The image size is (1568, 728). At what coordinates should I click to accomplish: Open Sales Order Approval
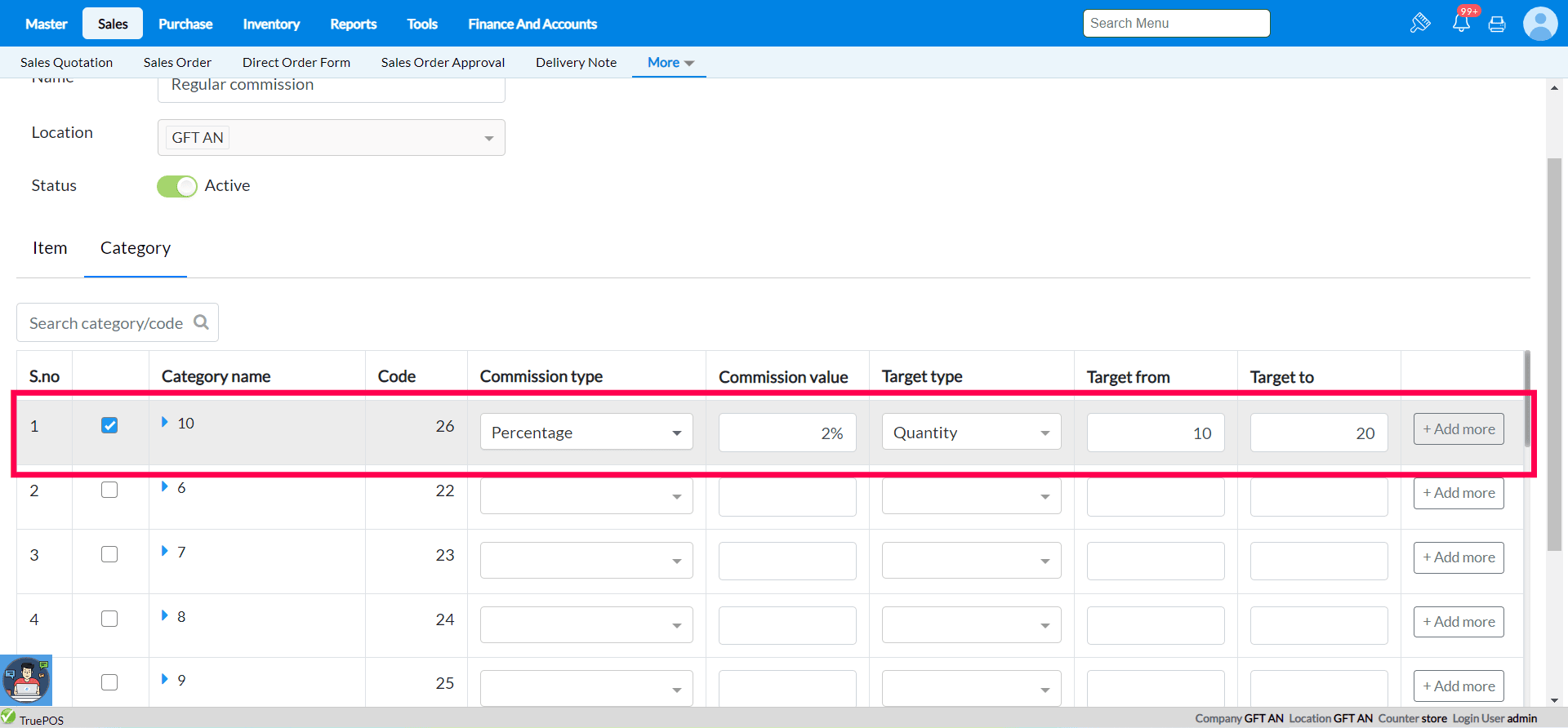[x=443, y=62]
